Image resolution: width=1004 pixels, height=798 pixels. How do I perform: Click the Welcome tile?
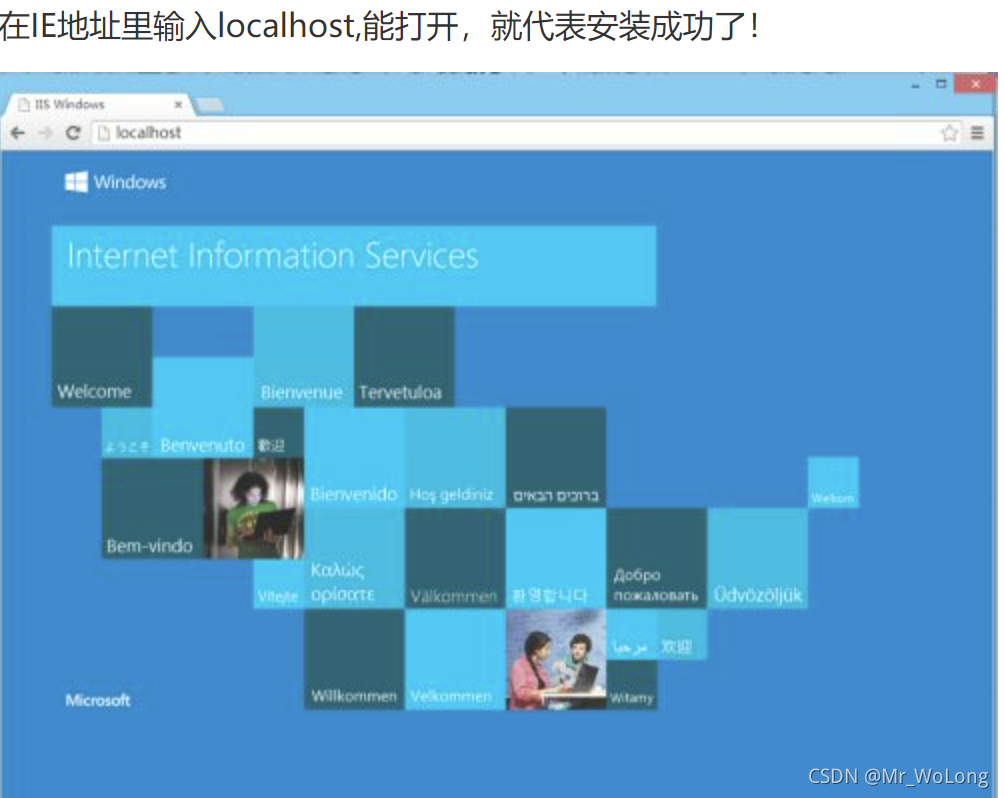(x=102, y=357)
